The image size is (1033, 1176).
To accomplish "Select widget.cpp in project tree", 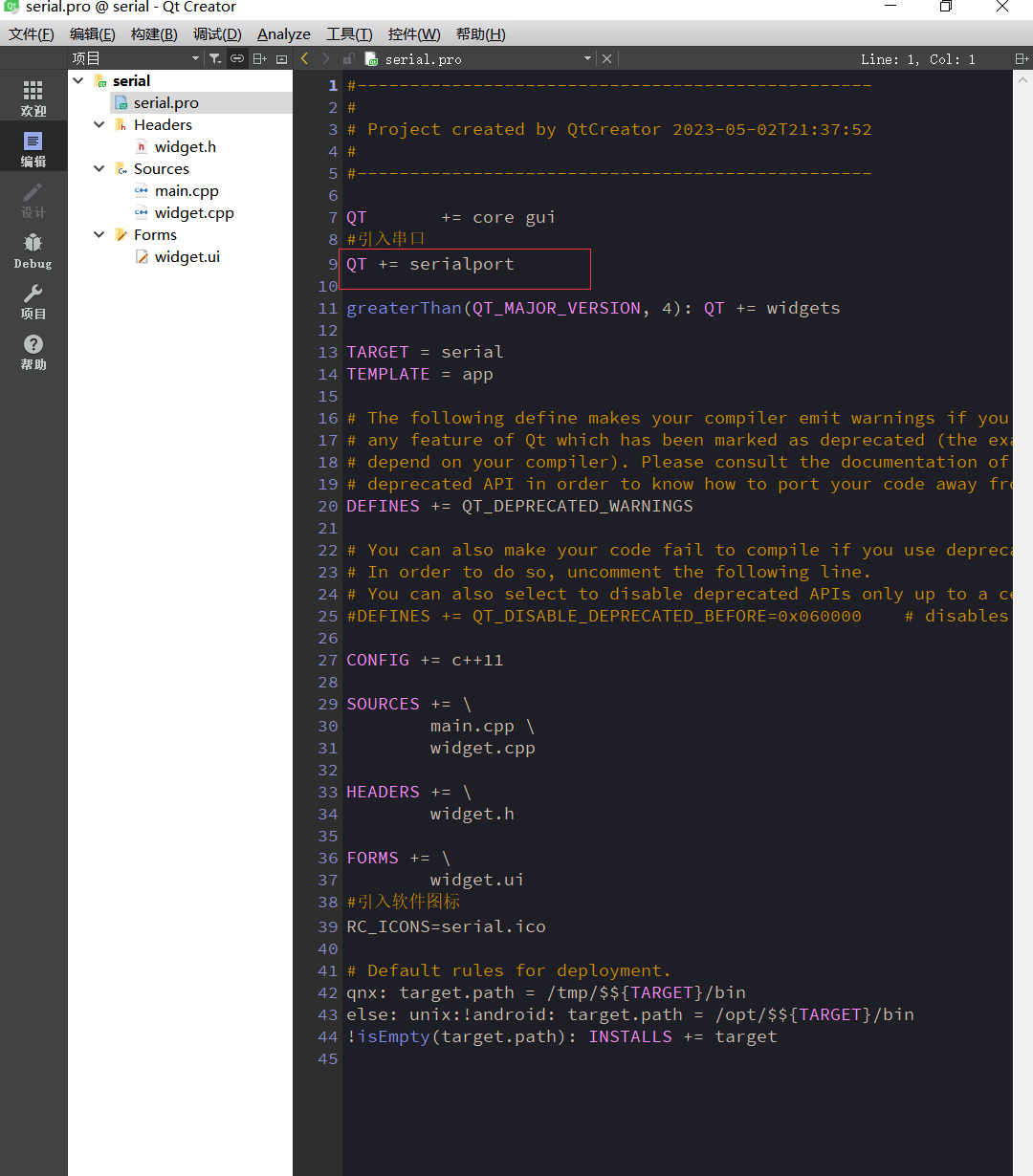I will [x=194, y=213].
